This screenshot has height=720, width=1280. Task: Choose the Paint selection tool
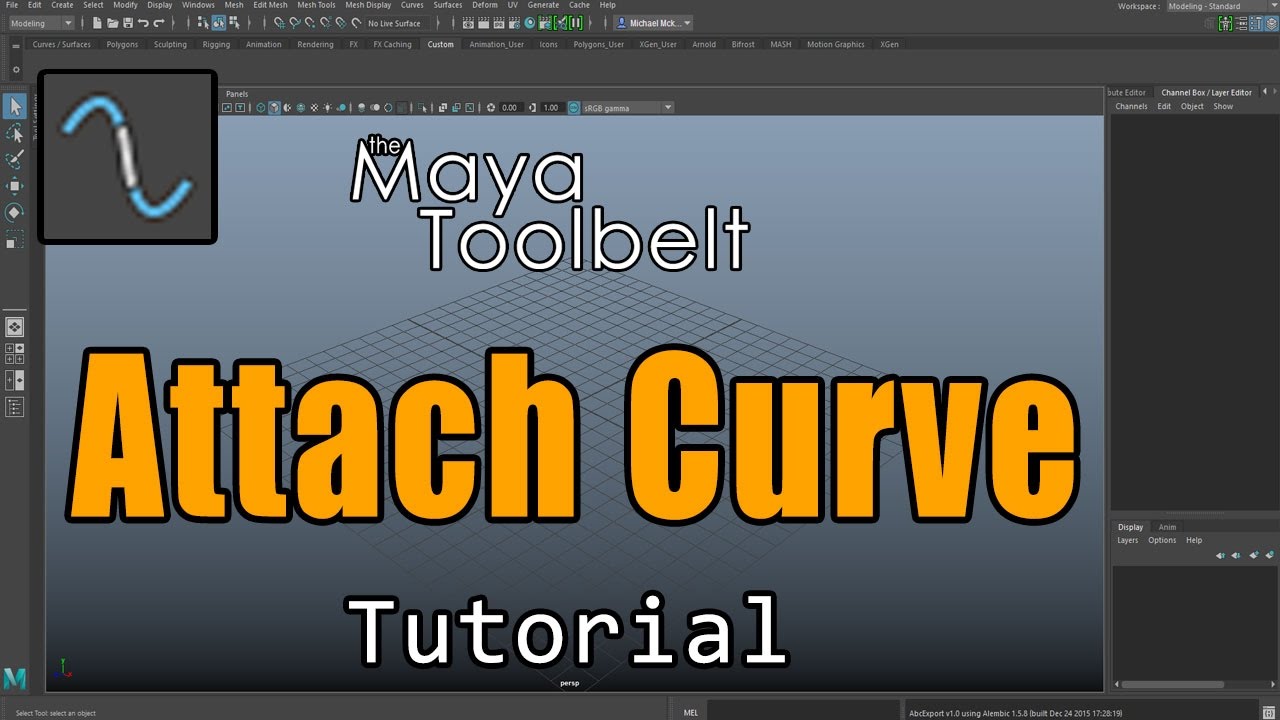15,159
